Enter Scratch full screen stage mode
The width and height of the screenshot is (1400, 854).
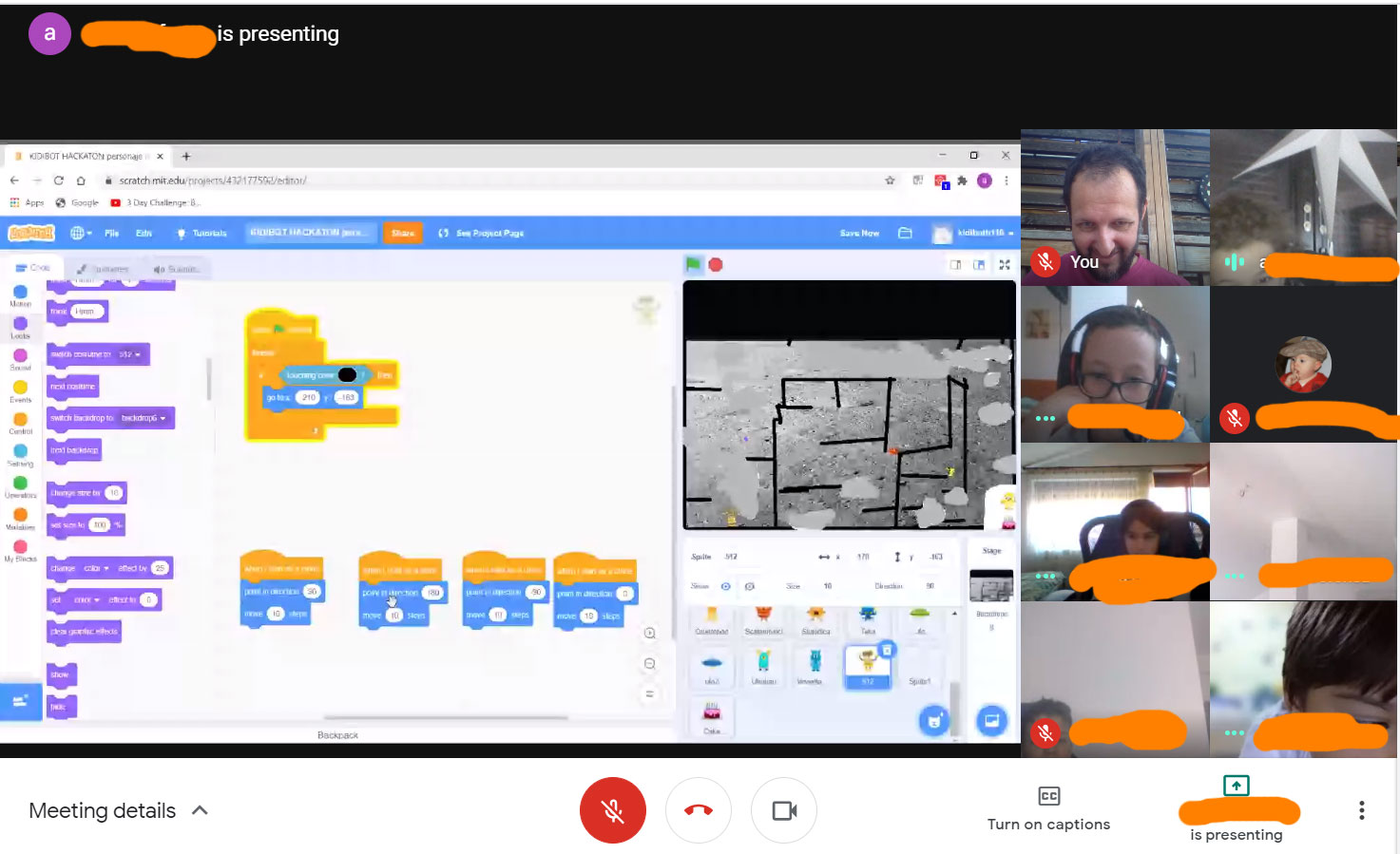(x=1005, y=265)
